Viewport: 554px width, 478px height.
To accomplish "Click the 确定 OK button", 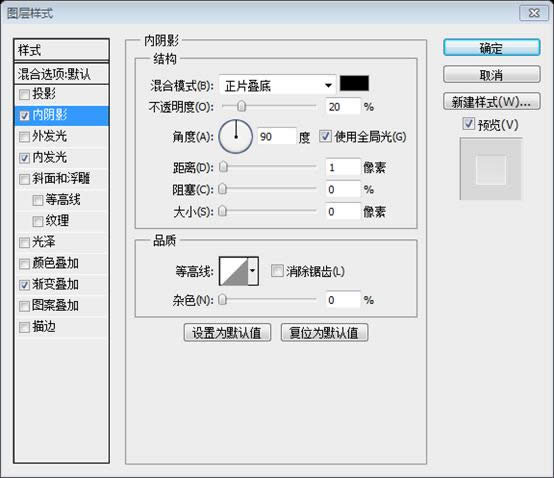I will tap(491, 48).
